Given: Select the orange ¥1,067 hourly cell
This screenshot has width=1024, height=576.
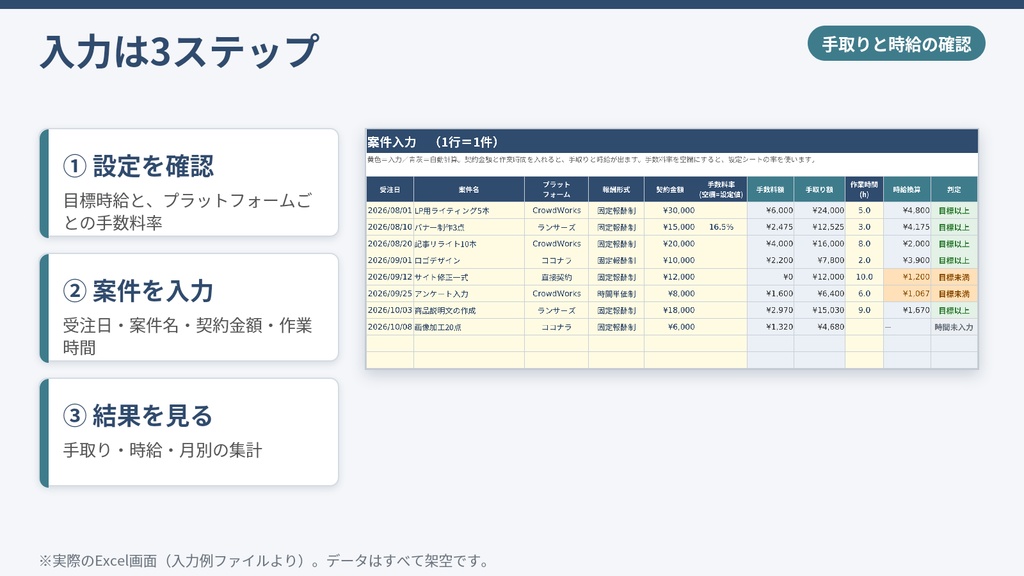Looking at the screenshot, I should (x=907, y=293).
